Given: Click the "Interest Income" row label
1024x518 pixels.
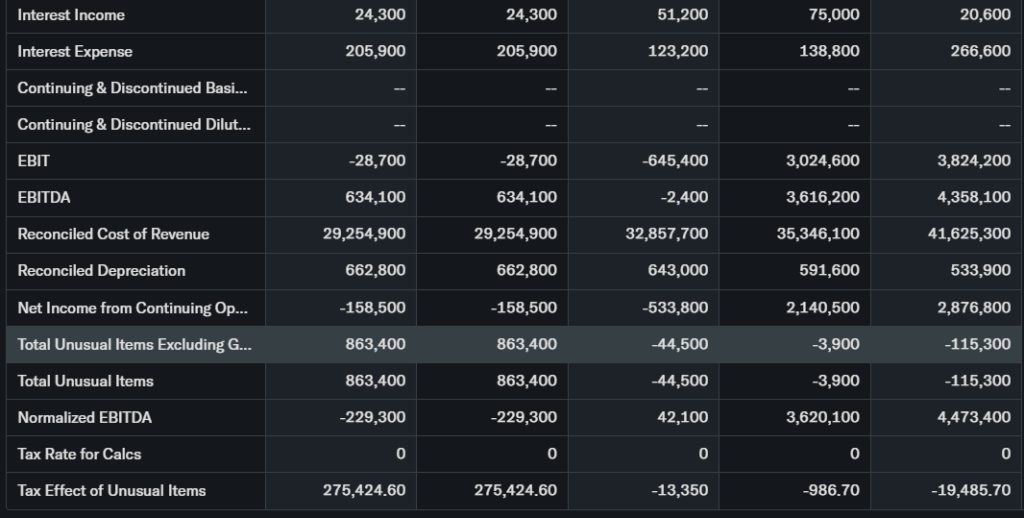Looking at the screenshot, I should pyautogui.click(x=71, y=15).
